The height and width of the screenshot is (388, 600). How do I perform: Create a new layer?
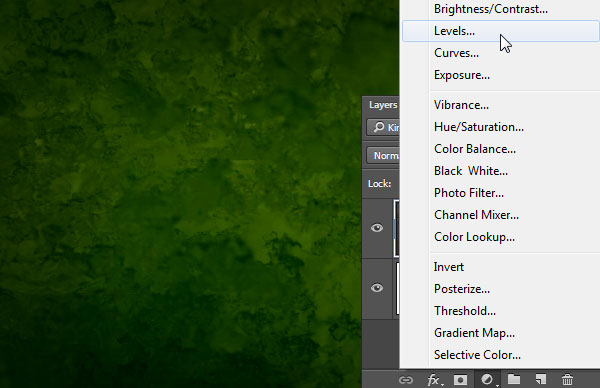click(541, 379)
